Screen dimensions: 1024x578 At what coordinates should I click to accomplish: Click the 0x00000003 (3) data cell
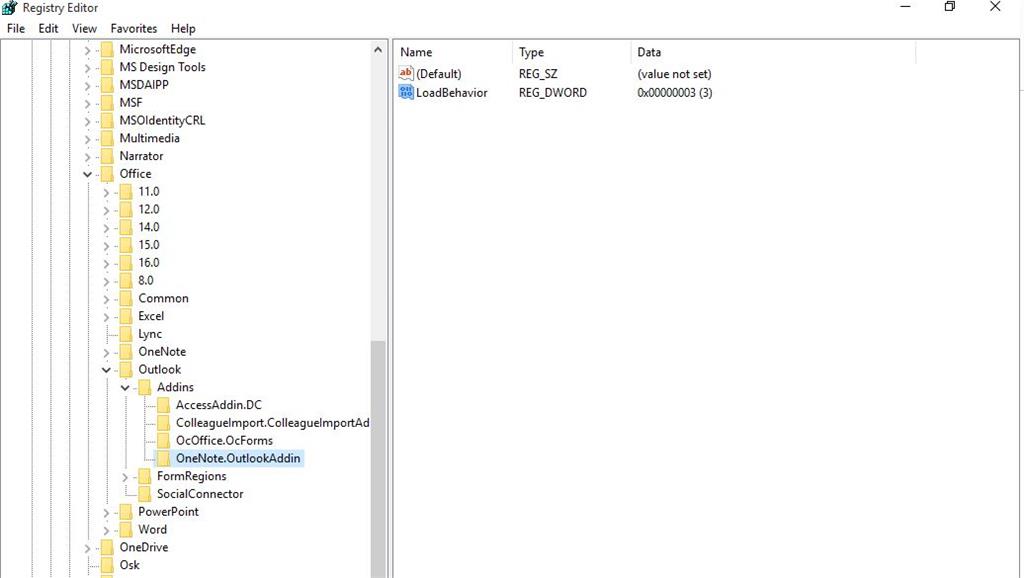675,93
